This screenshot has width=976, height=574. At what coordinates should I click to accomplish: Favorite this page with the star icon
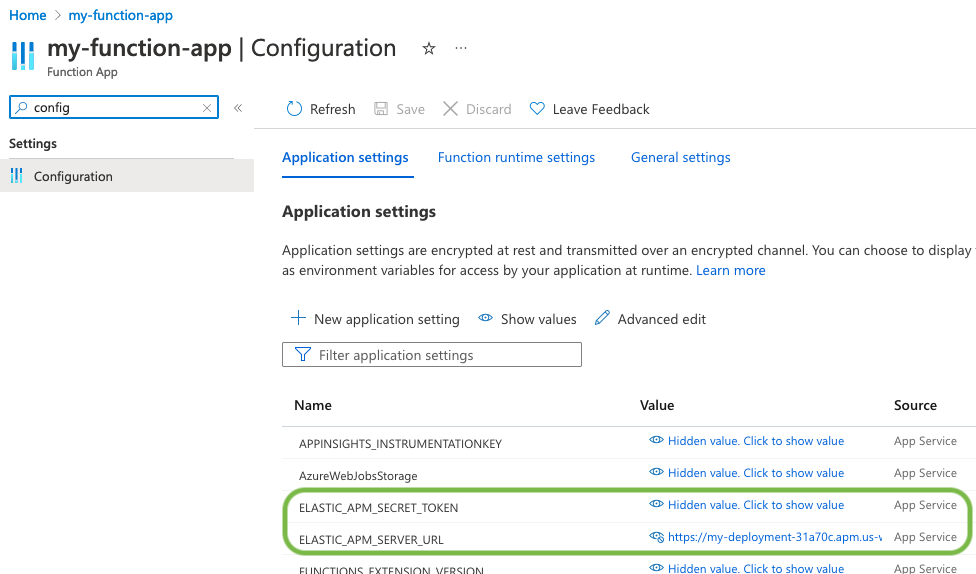point(429,48)
